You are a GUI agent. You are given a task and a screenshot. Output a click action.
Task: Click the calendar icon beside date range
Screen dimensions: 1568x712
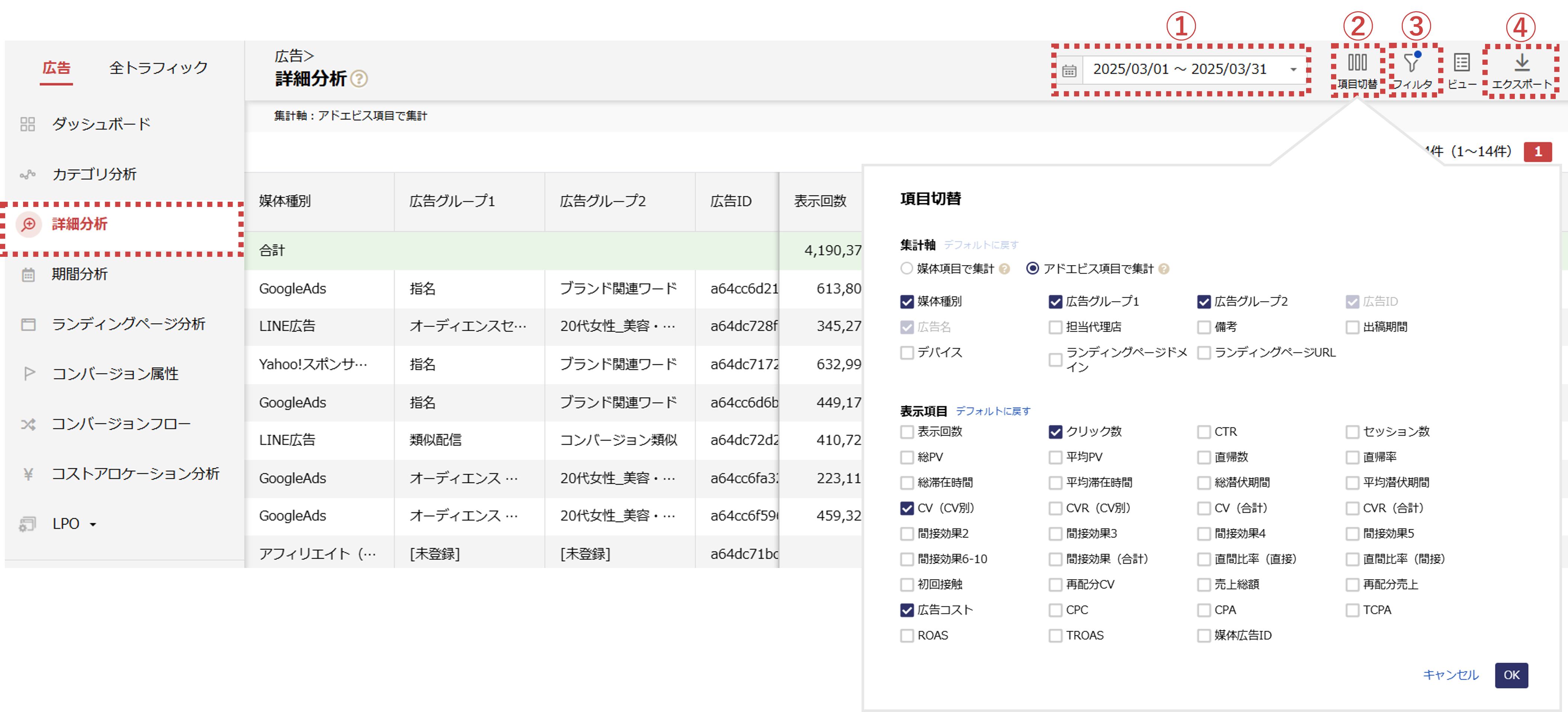1069,71
